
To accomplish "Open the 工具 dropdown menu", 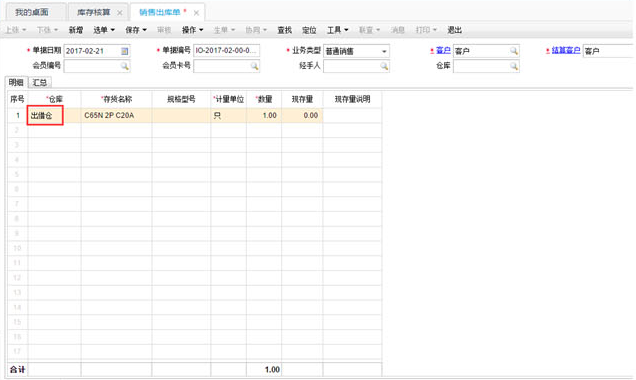I will point(337,30).
